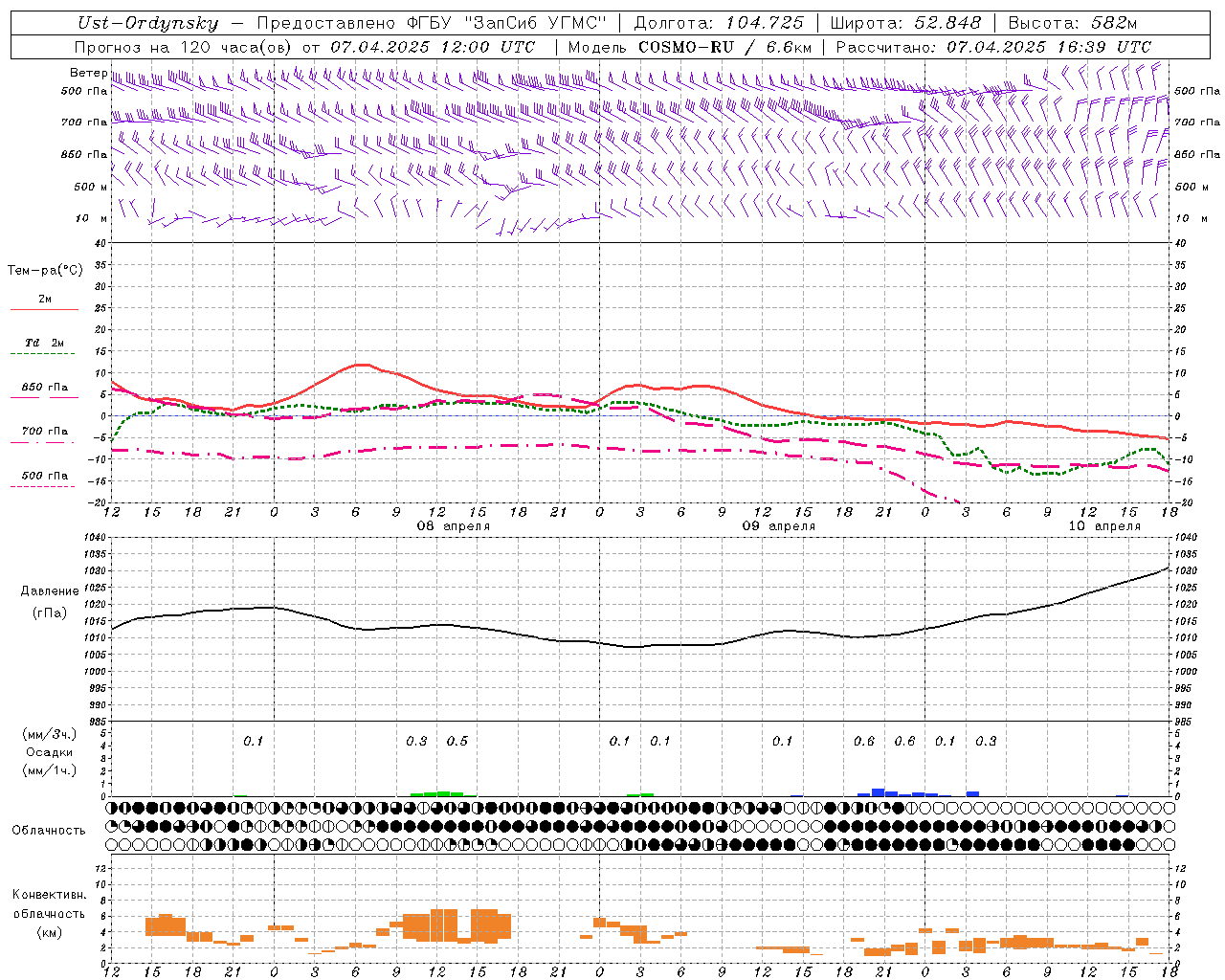Click the dashed line sample under 'Td 2м'
This screenshot has height=980, width=1225.
(x=43, y=354)
